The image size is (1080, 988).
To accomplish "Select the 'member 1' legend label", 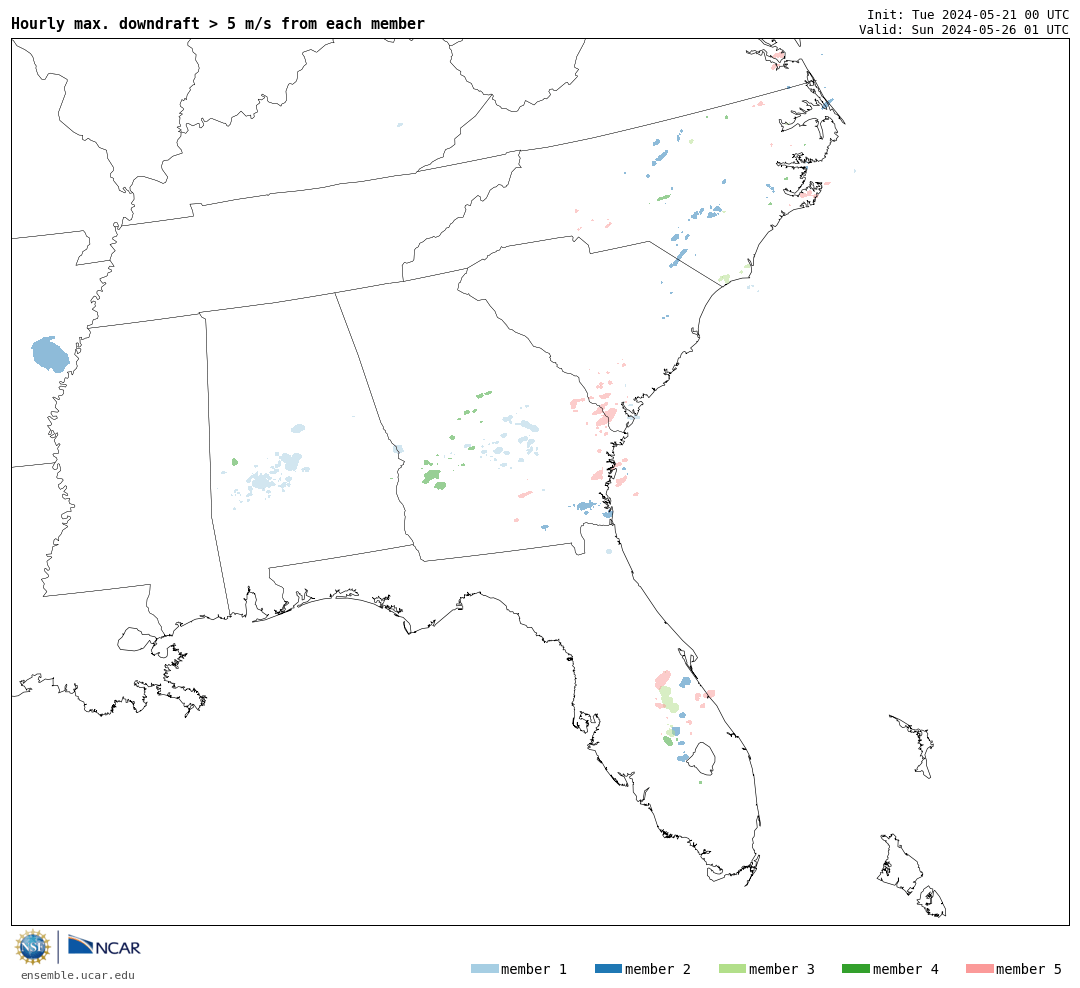I will pyautogui.click(x=534, y=969).
